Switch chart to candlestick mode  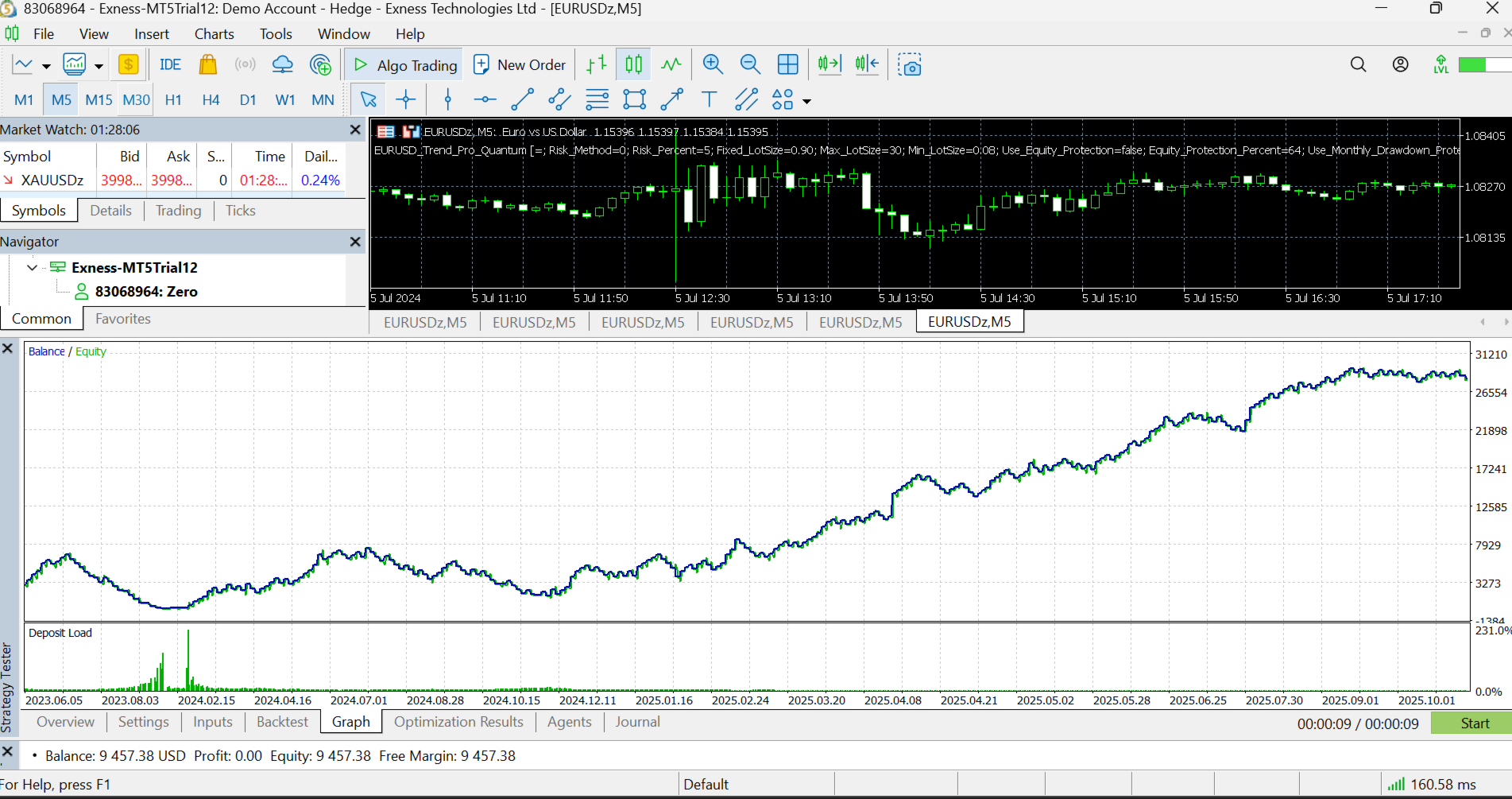point(633,64)
